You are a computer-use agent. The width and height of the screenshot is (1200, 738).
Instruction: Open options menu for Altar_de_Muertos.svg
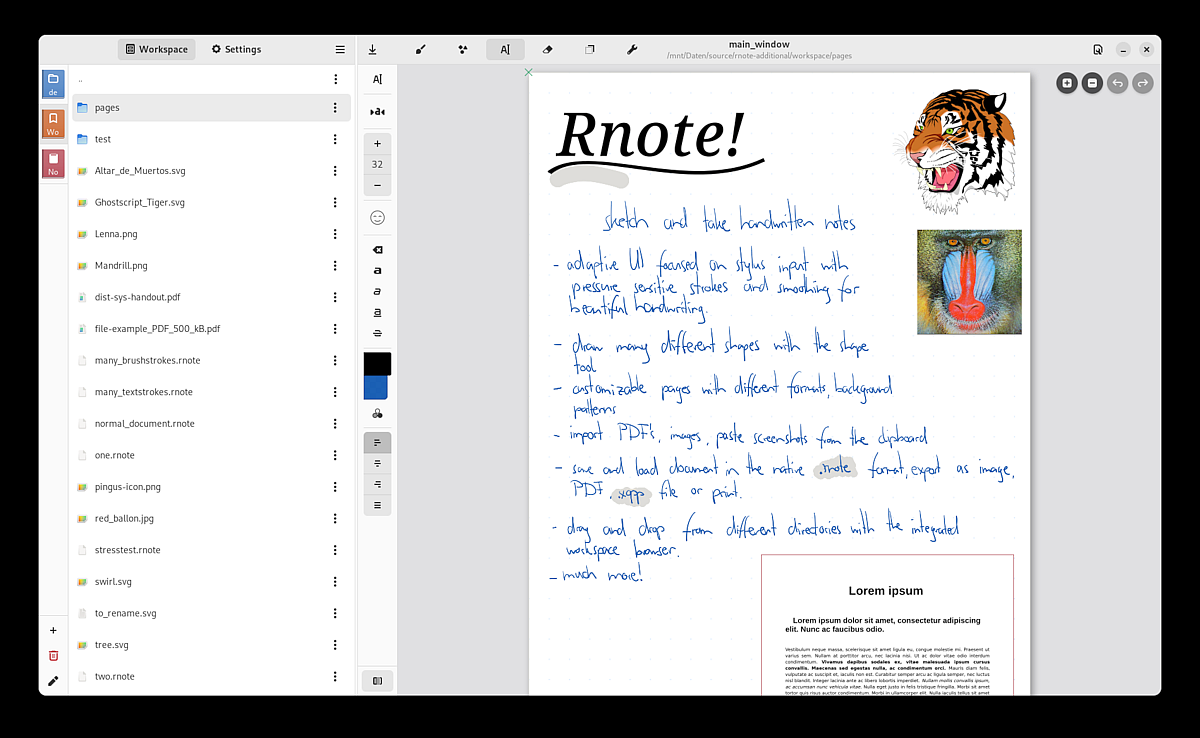point(335,171)
